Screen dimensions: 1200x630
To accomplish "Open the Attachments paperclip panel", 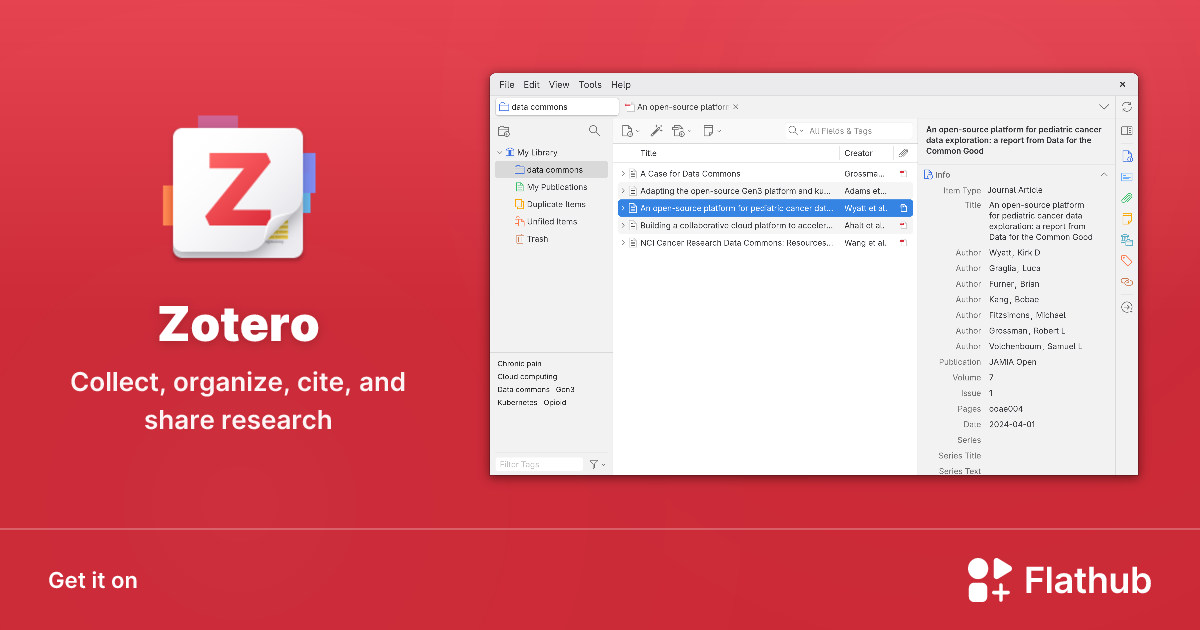I will (1126, 197).
